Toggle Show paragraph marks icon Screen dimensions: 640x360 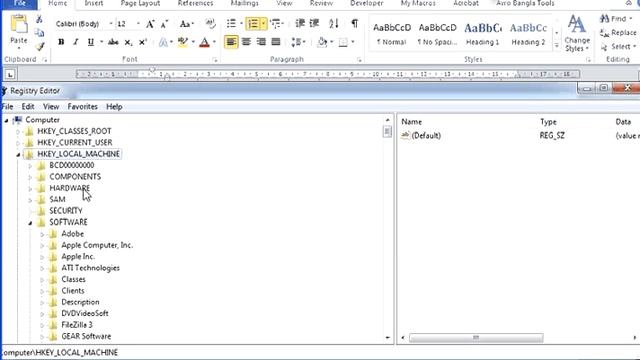(355, 23)
